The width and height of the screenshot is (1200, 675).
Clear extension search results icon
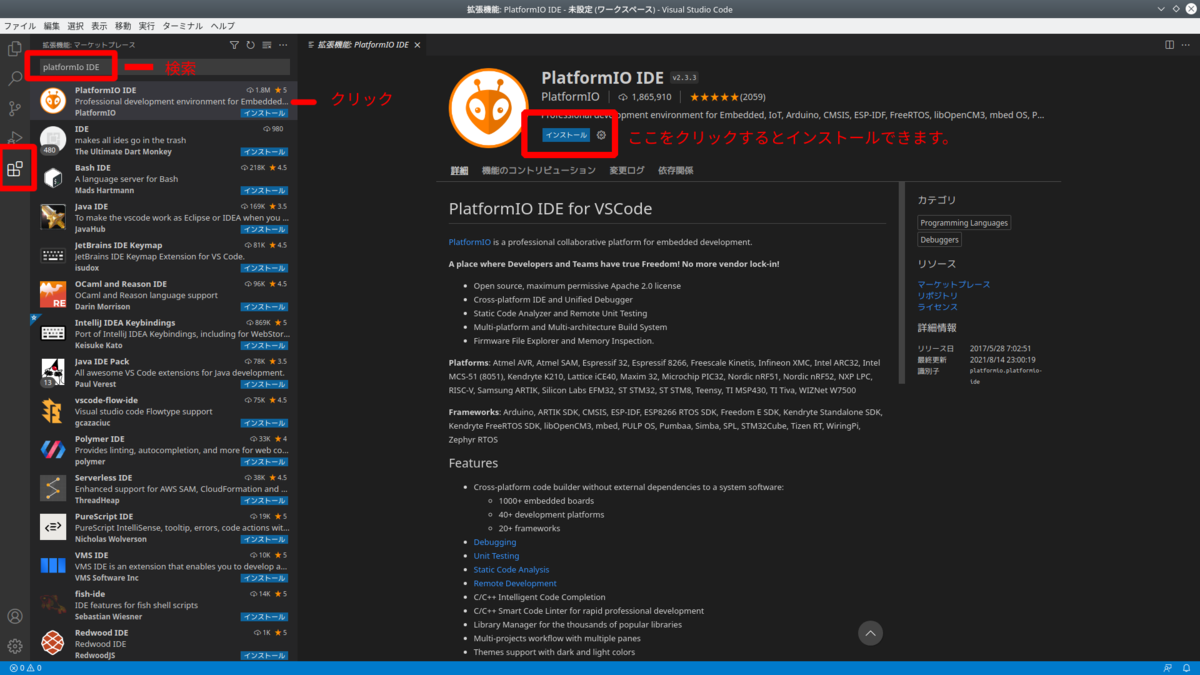[x=266, y=45]
